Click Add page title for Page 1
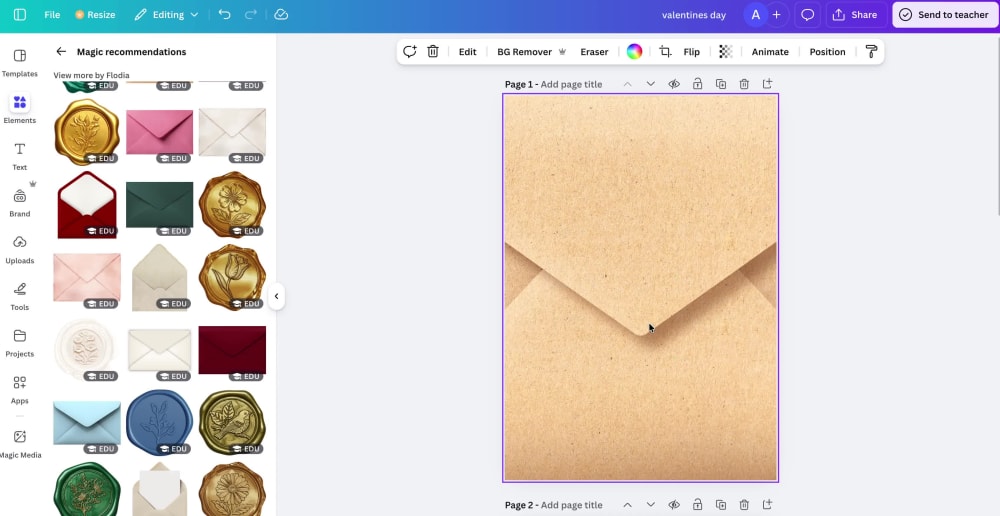This screenshot has height=516, width=1000. (x=571, y=84)
